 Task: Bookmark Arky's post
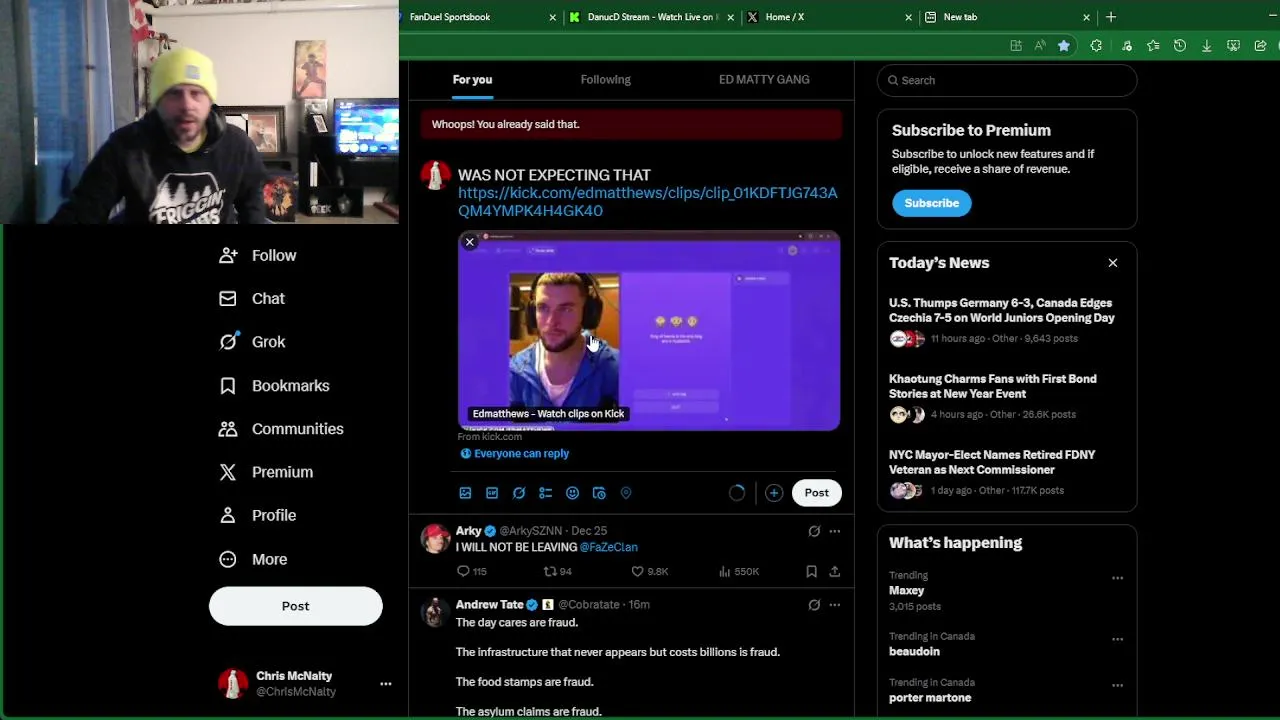811,571
